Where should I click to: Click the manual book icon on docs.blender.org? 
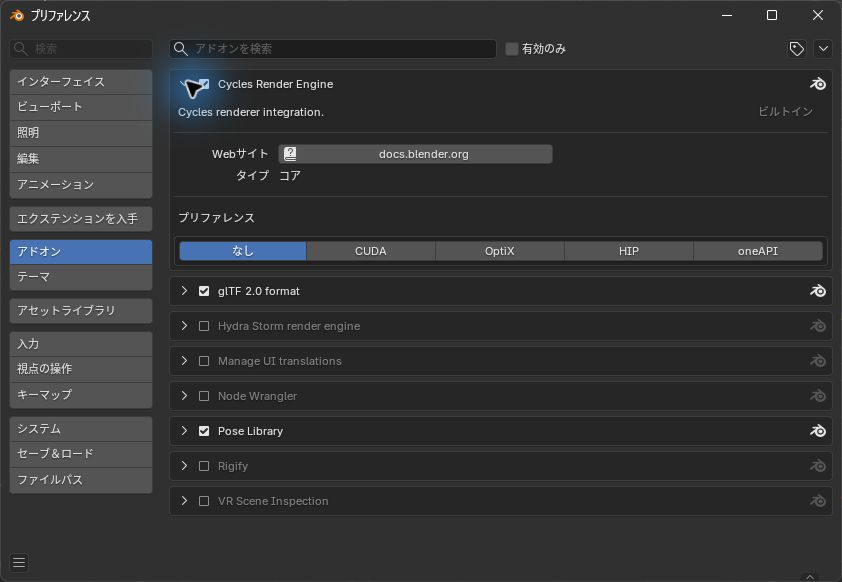pyautogui.click(x=290, y=154)
